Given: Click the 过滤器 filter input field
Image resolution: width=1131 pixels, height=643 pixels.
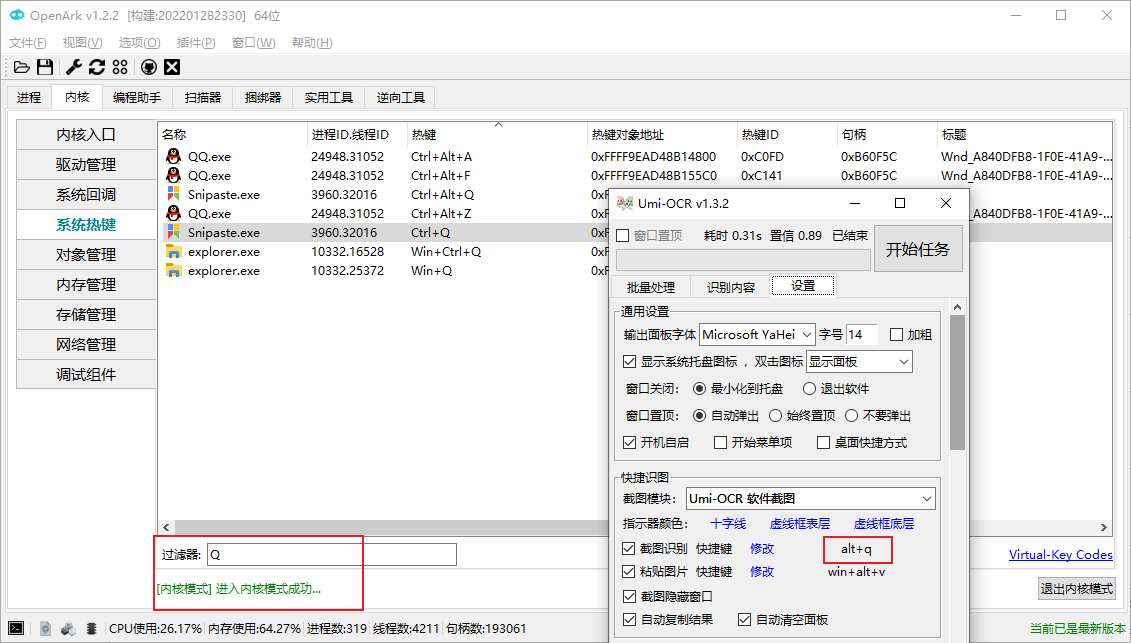Looking at the screenshot, I should [x=332, y=554].
